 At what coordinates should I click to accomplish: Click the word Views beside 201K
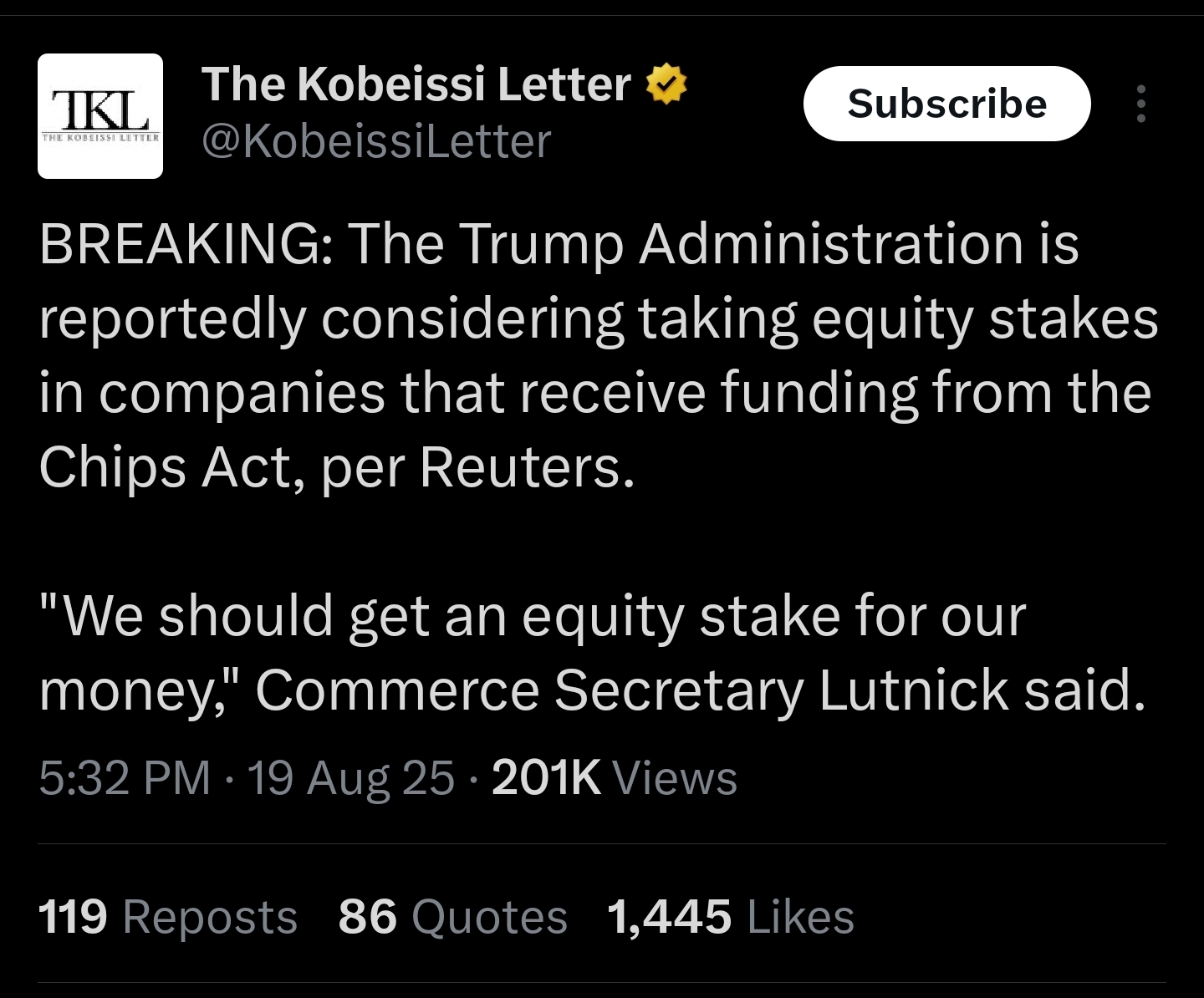click(676, 778)
